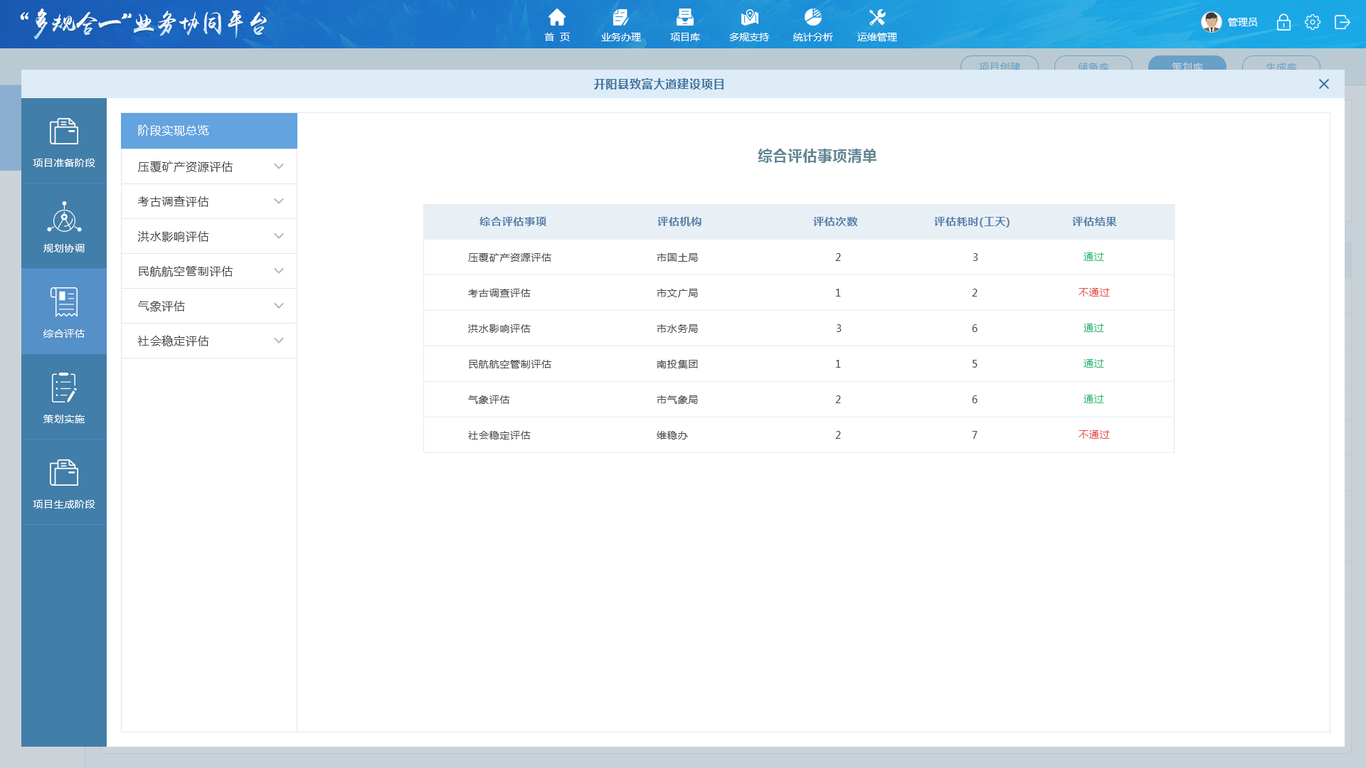The width and height of the screenshot is (1366, 768).
Task: Expand 气象评估 chevron
Action: pos(279,306)
